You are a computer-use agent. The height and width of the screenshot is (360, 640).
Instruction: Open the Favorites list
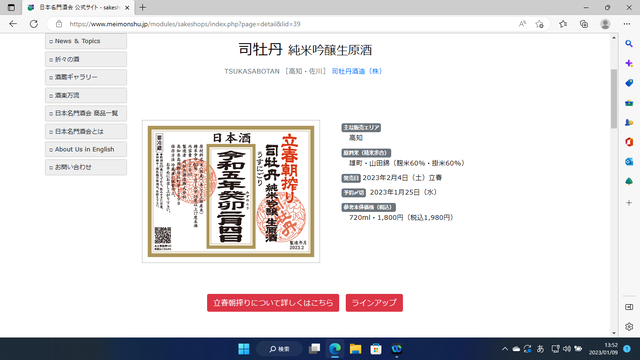563,24
